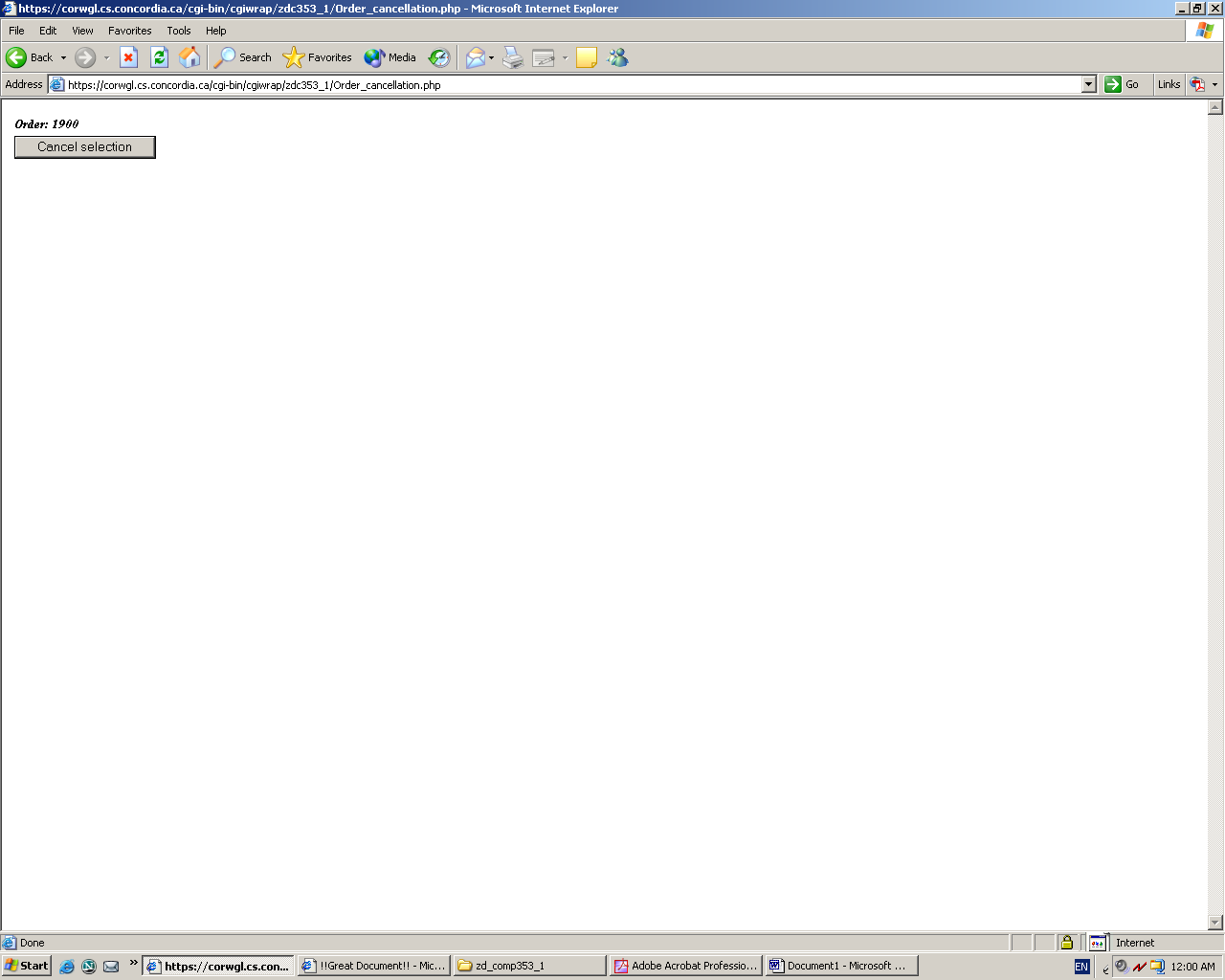Close the Internet Explorer window
The image size is (1225, 980).
(1214, 9)
